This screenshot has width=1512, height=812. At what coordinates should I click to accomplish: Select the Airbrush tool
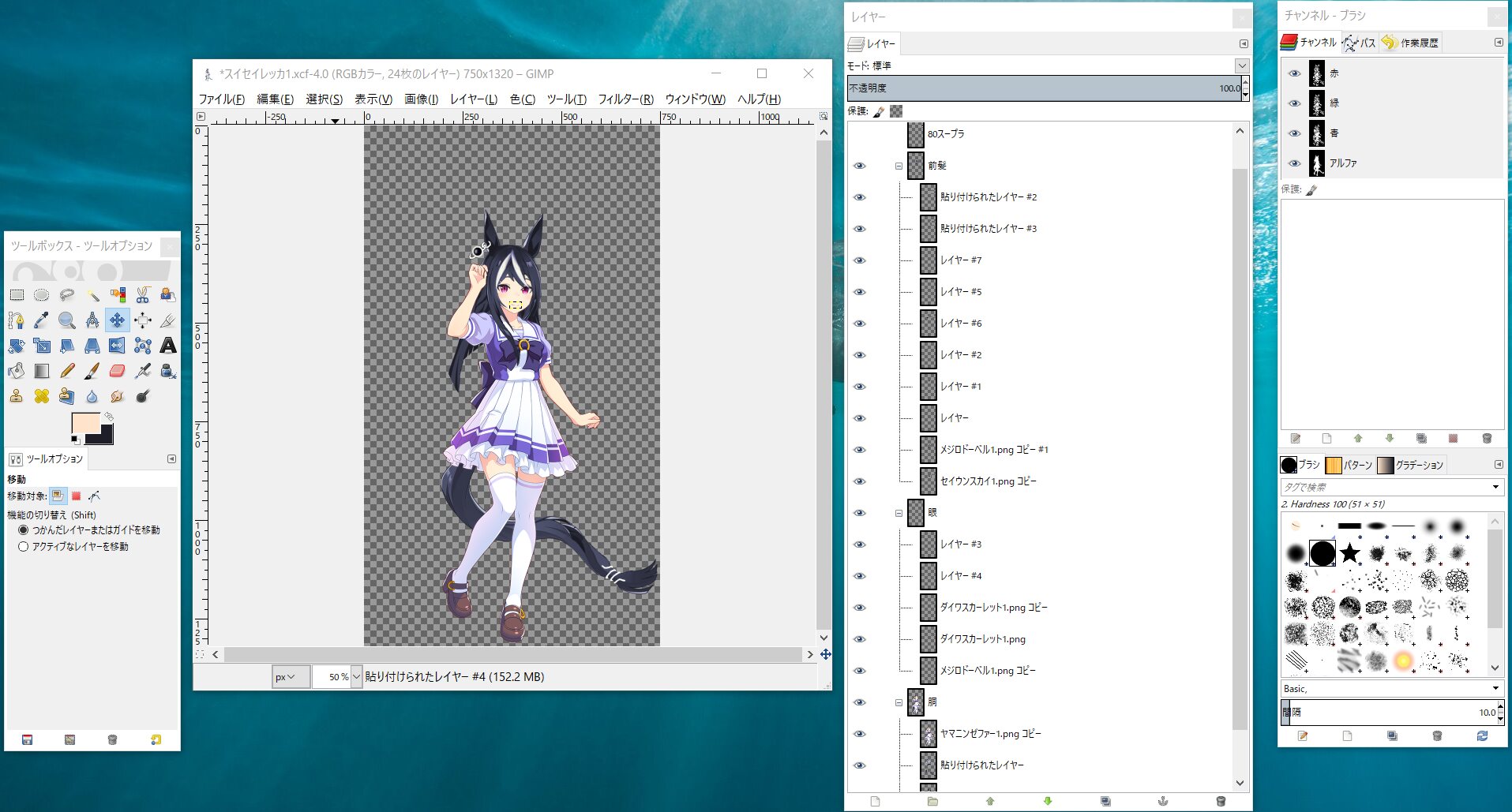click(143, 371)
